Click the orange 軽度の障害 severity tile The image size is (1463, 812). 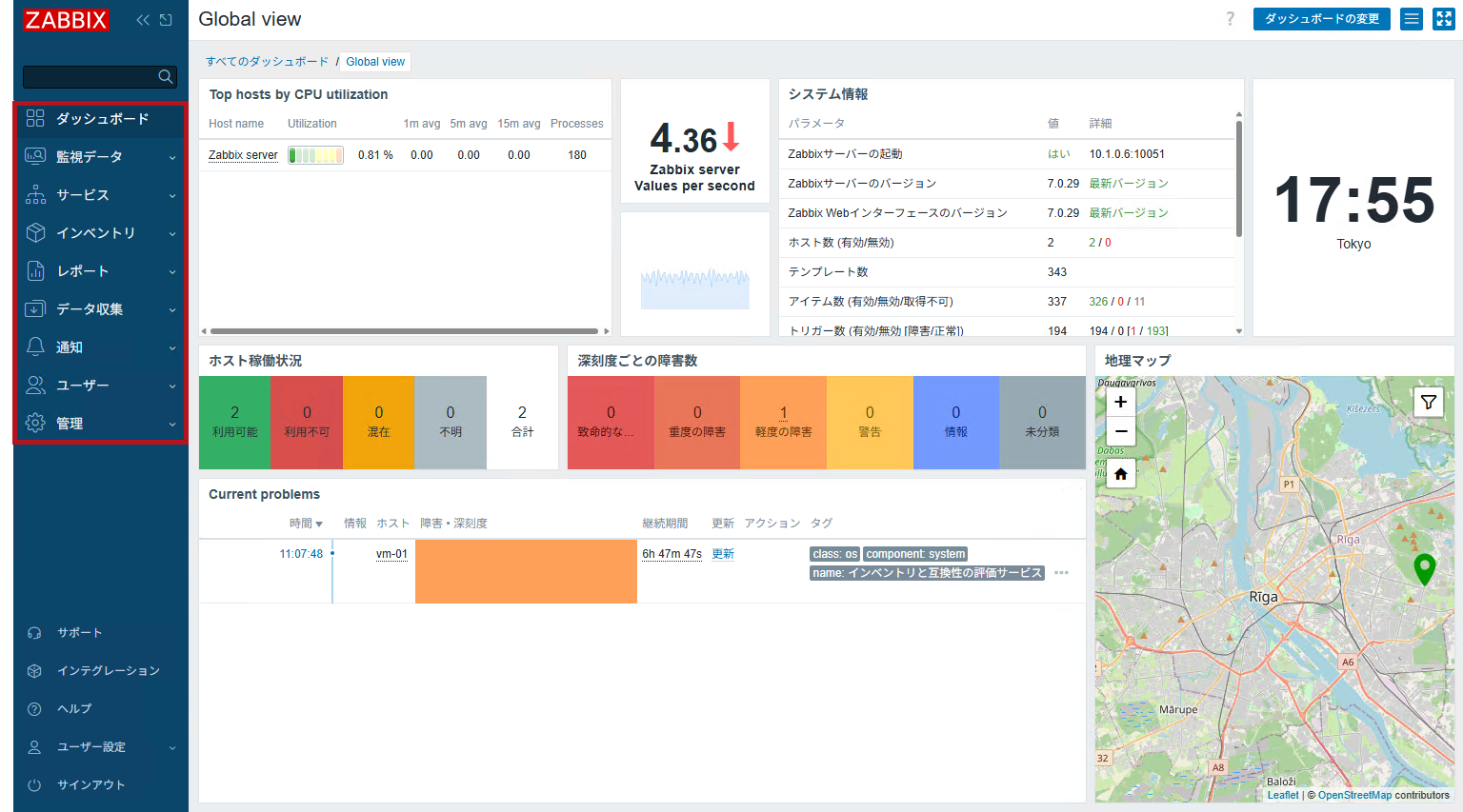point(783,422)
